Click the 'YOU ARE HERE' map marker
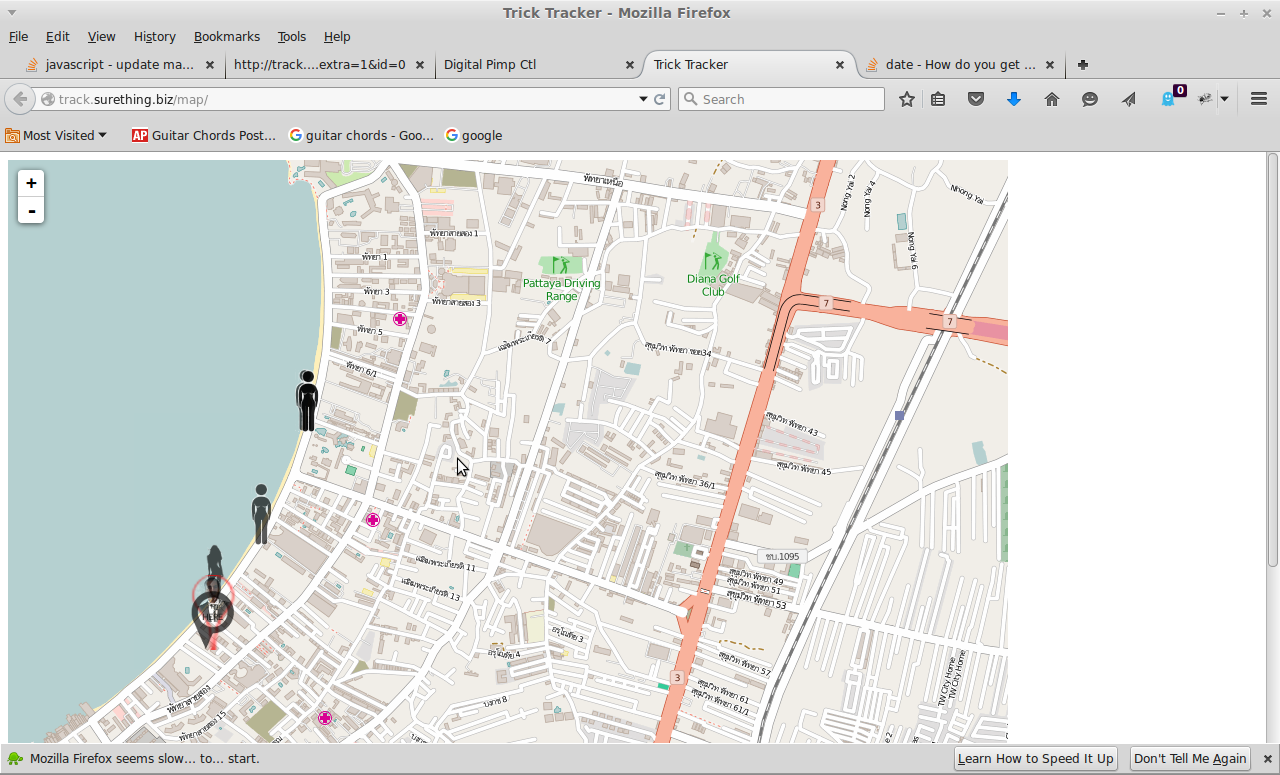The image size is (1280, 775). 212,613
